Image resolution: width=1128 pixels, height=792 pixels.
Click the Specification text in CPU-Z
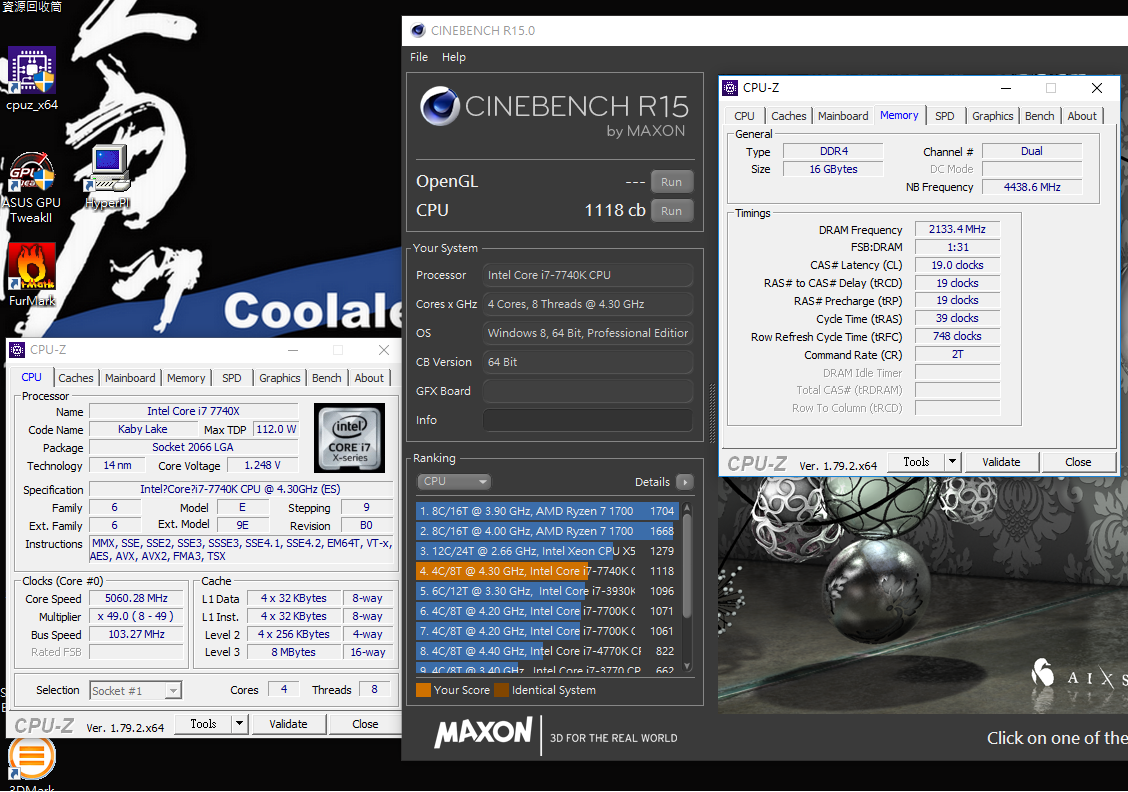pos(240,489)
